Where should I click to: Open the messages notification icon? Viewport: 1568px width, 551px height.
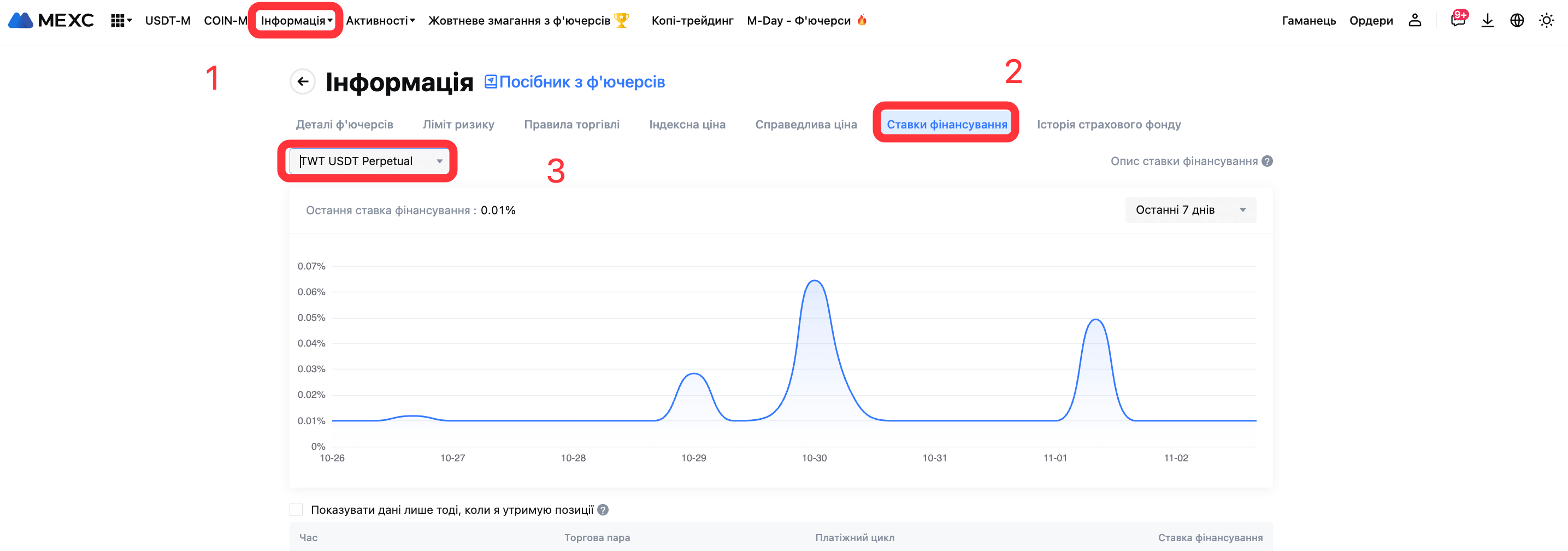1458,20
